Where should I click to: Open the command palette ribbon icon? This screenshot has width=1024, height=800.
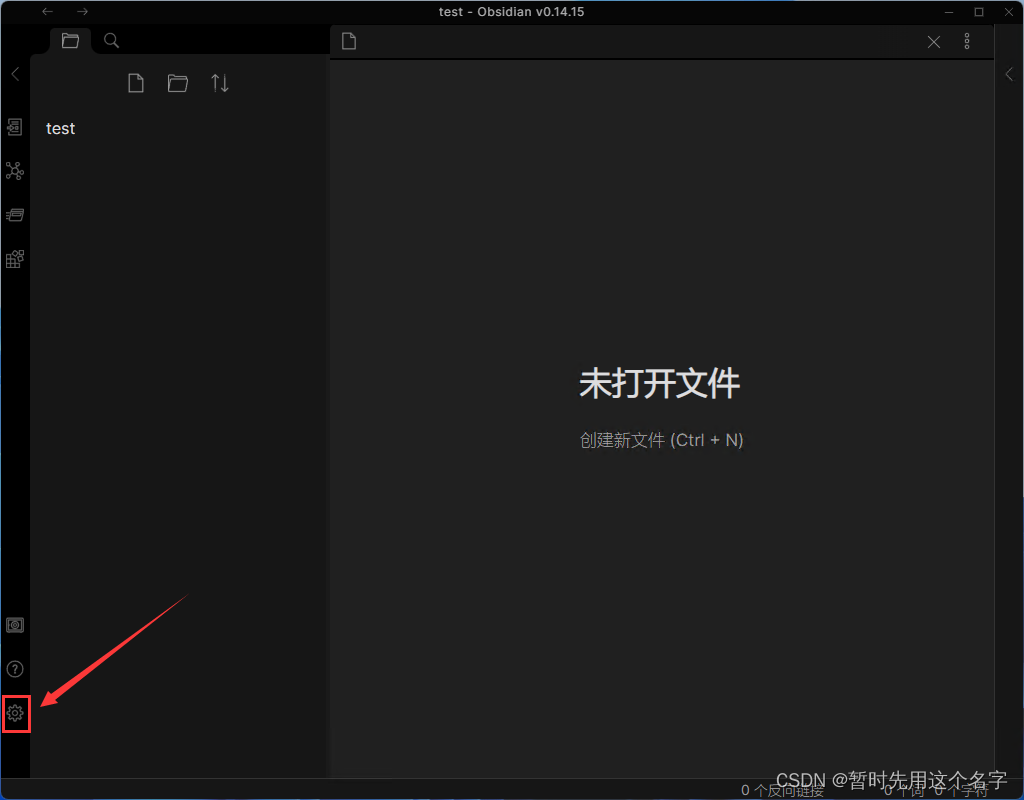pos(15,258)
